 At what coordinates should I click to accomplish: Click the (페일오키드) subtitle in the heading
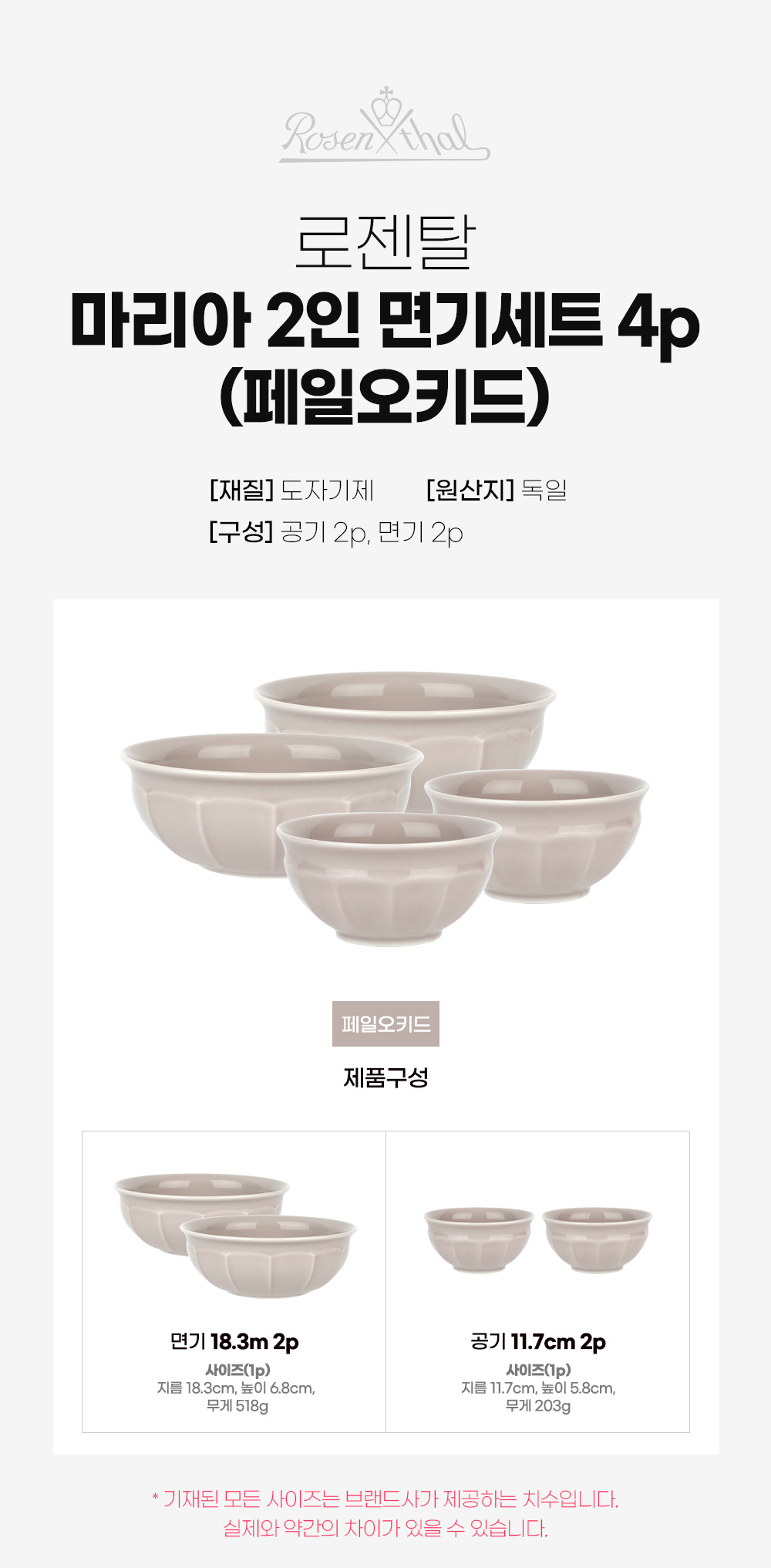tap(385, 398)
